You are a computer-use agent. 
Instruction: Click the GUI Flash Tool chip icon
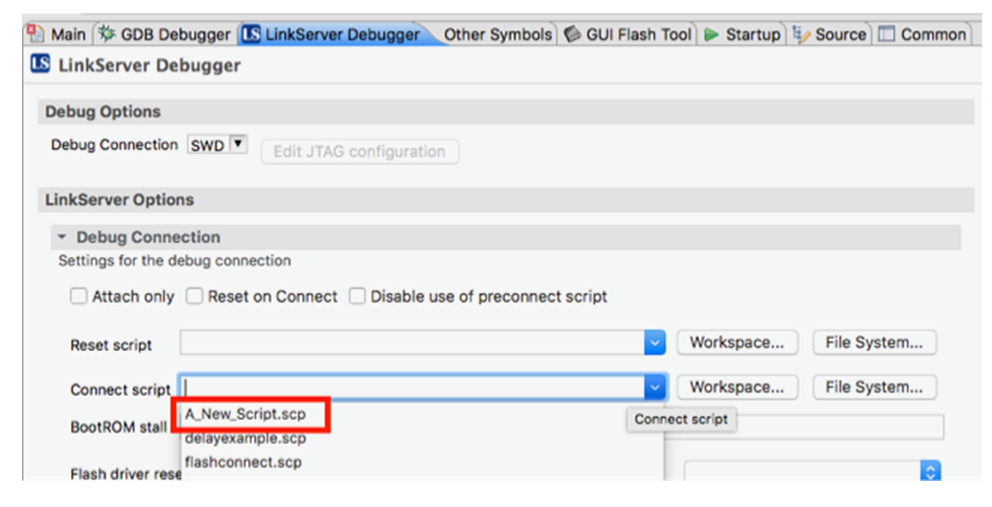click(572, 34)
